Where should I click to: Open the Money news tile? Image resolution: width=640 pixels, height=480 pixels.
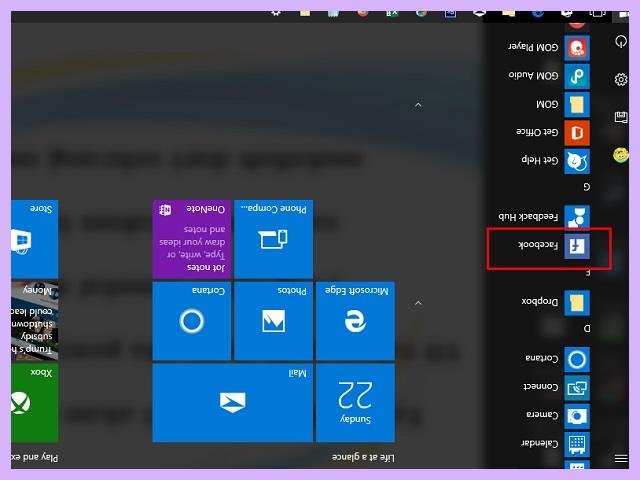(35, 321)
